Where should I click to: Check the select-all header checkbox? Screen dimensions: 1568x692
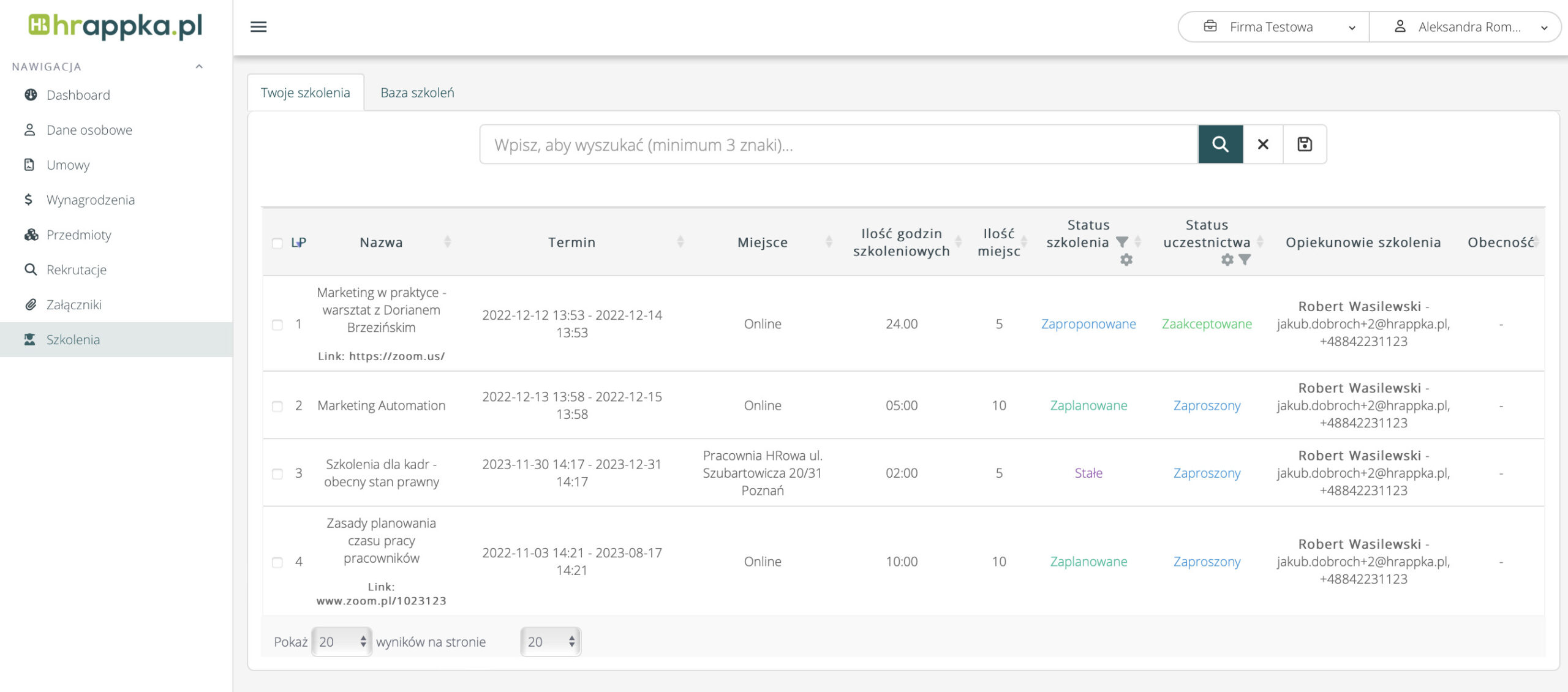tap(277, 244)
